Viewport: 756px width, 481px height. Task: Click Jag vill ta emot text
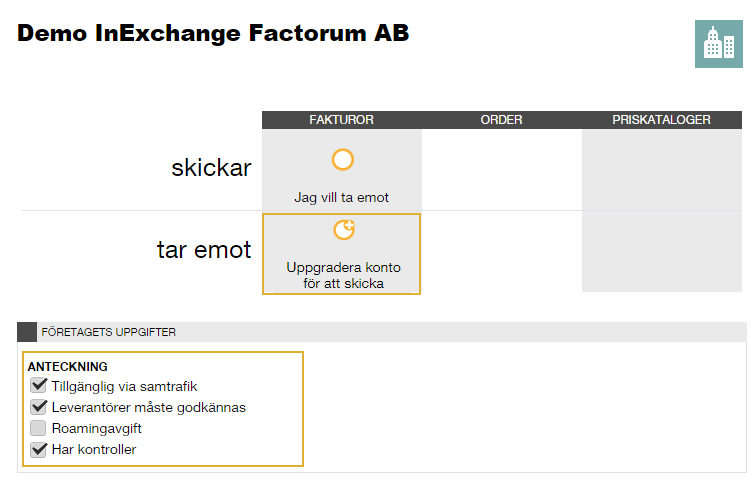[x=341, y=198]
